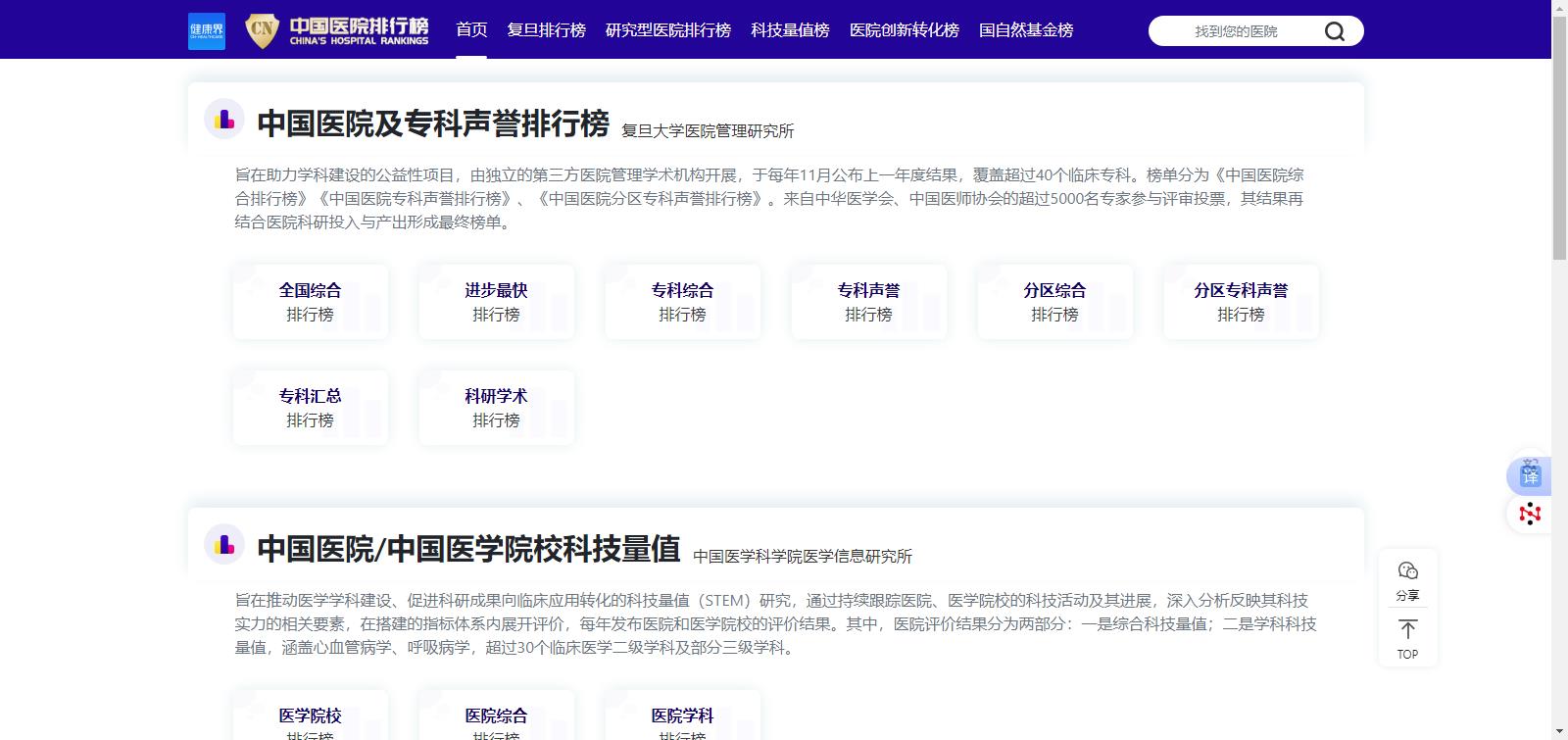Viewport: 1568px width, 740px height.
Task: Go to 研究型医院排行榜 in navigation
Action: (x=667, y=30)
